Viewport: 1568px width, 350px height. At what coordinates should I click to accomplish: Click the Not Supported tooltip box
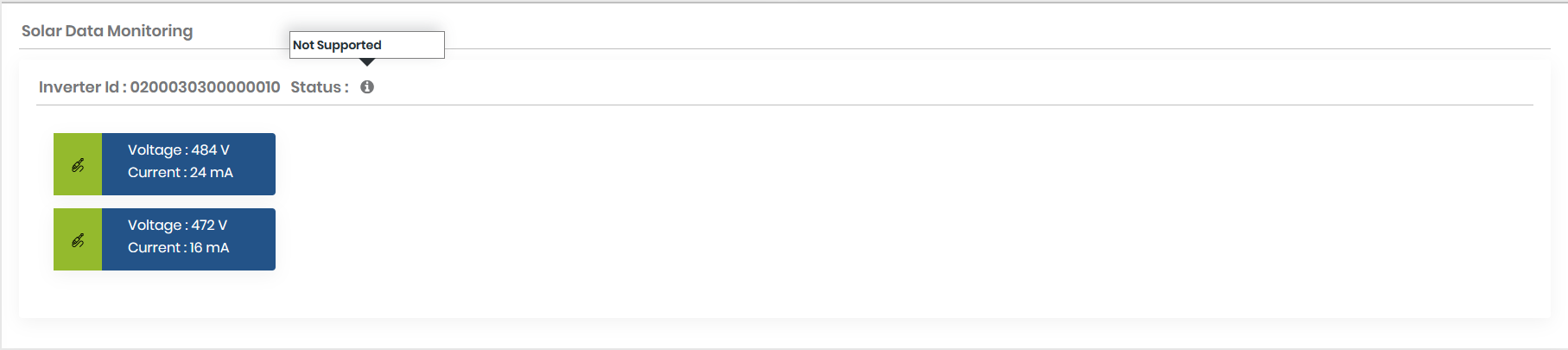(x=366, y=45)
